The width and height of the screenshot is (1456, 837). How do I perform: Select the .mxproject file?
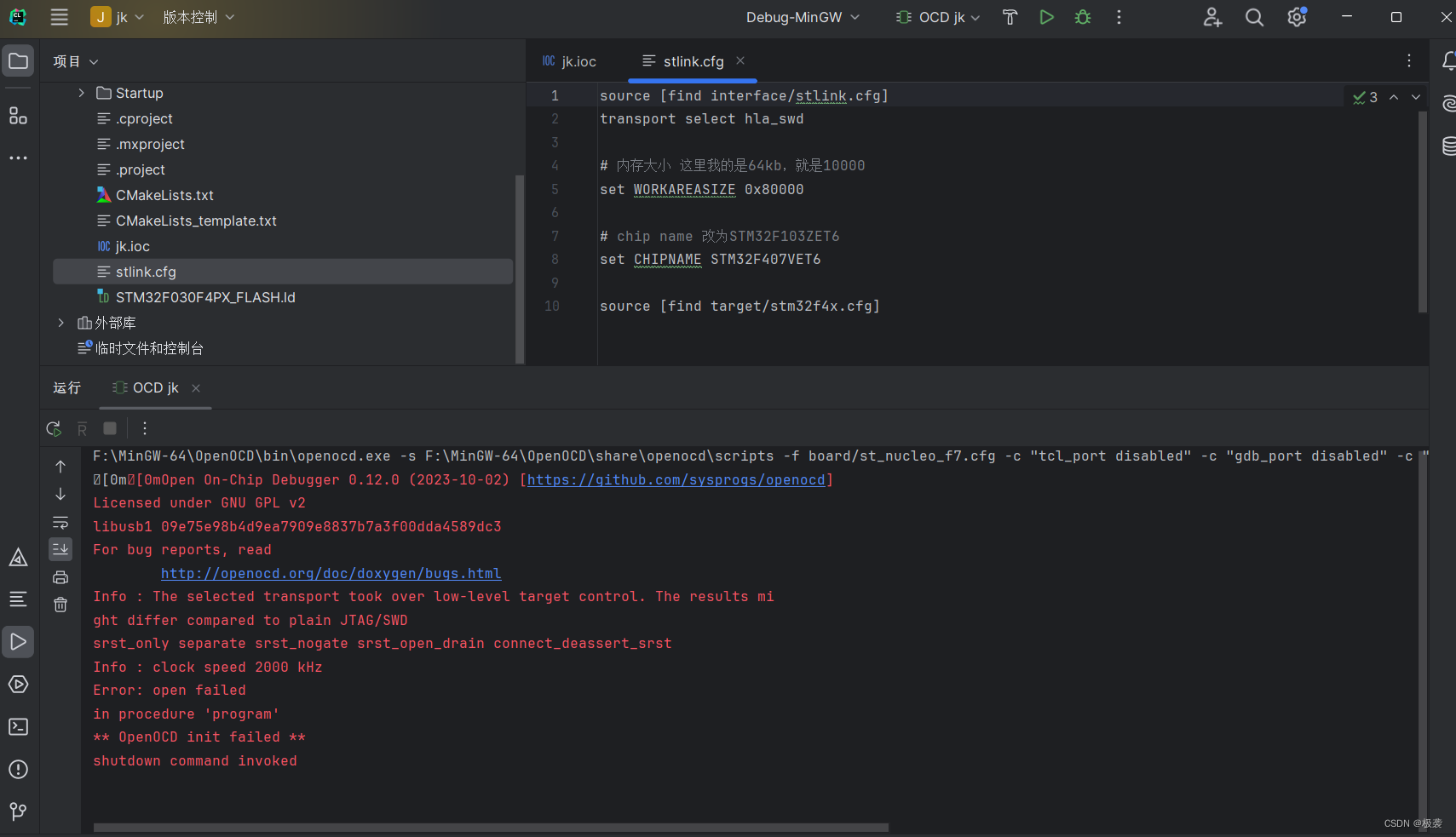[141, 144]
